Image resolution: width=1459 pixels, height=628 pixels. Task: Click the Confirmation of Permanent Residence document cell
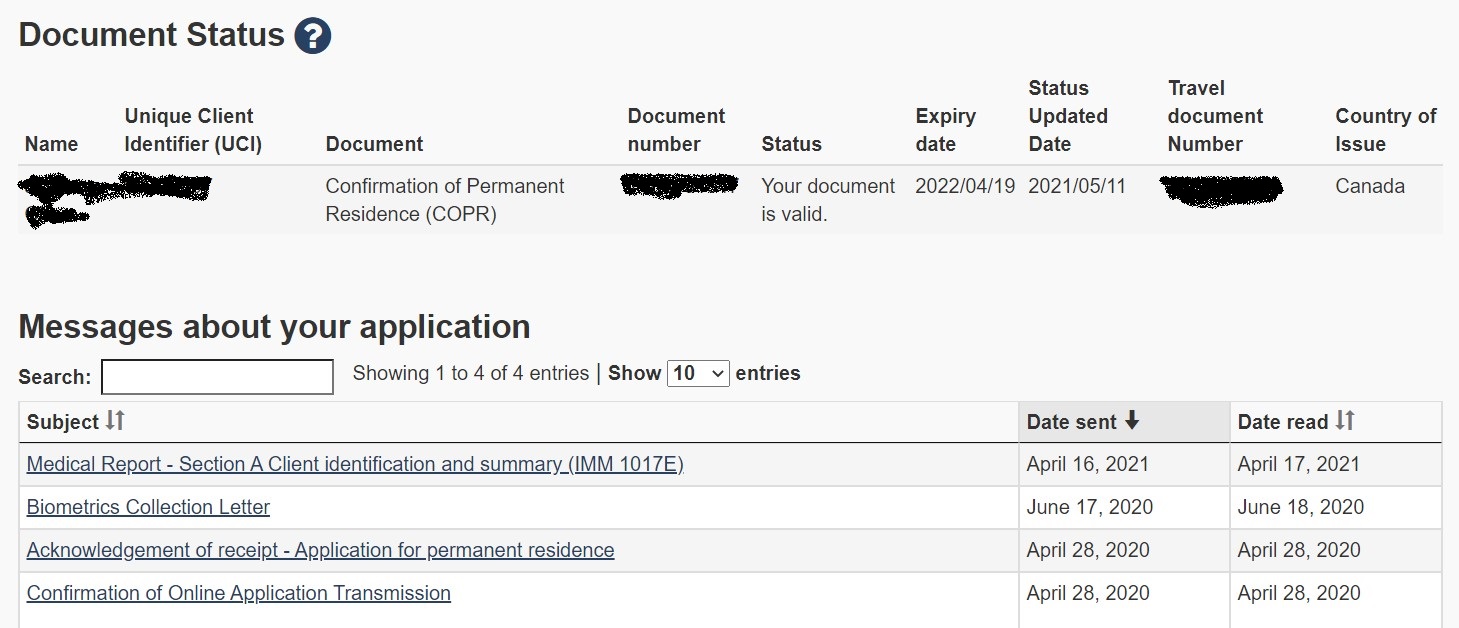445,200
